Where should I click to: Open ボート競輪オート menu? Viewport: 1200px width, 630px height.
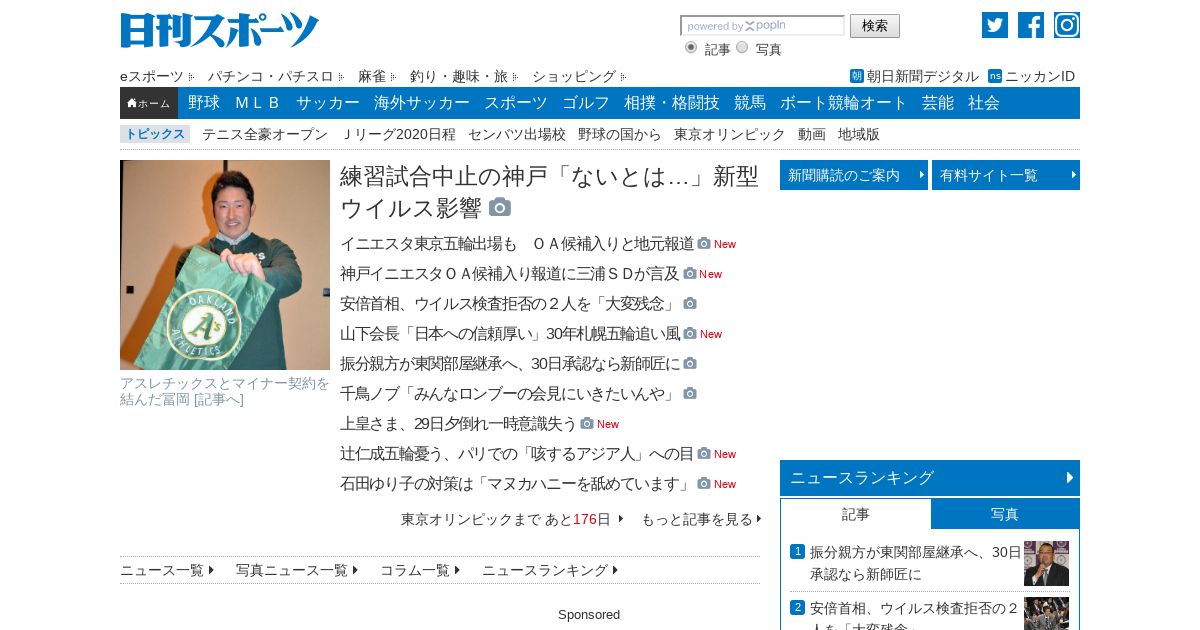tap(843, 103)
